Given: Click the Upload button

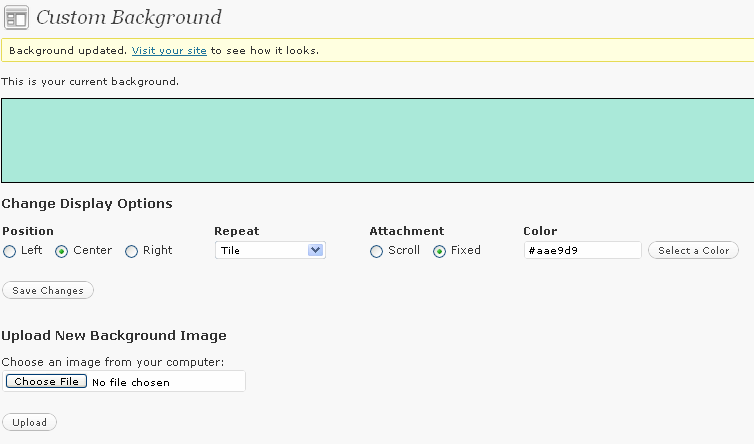Looking at the screenshot, I should pos(29,422).
